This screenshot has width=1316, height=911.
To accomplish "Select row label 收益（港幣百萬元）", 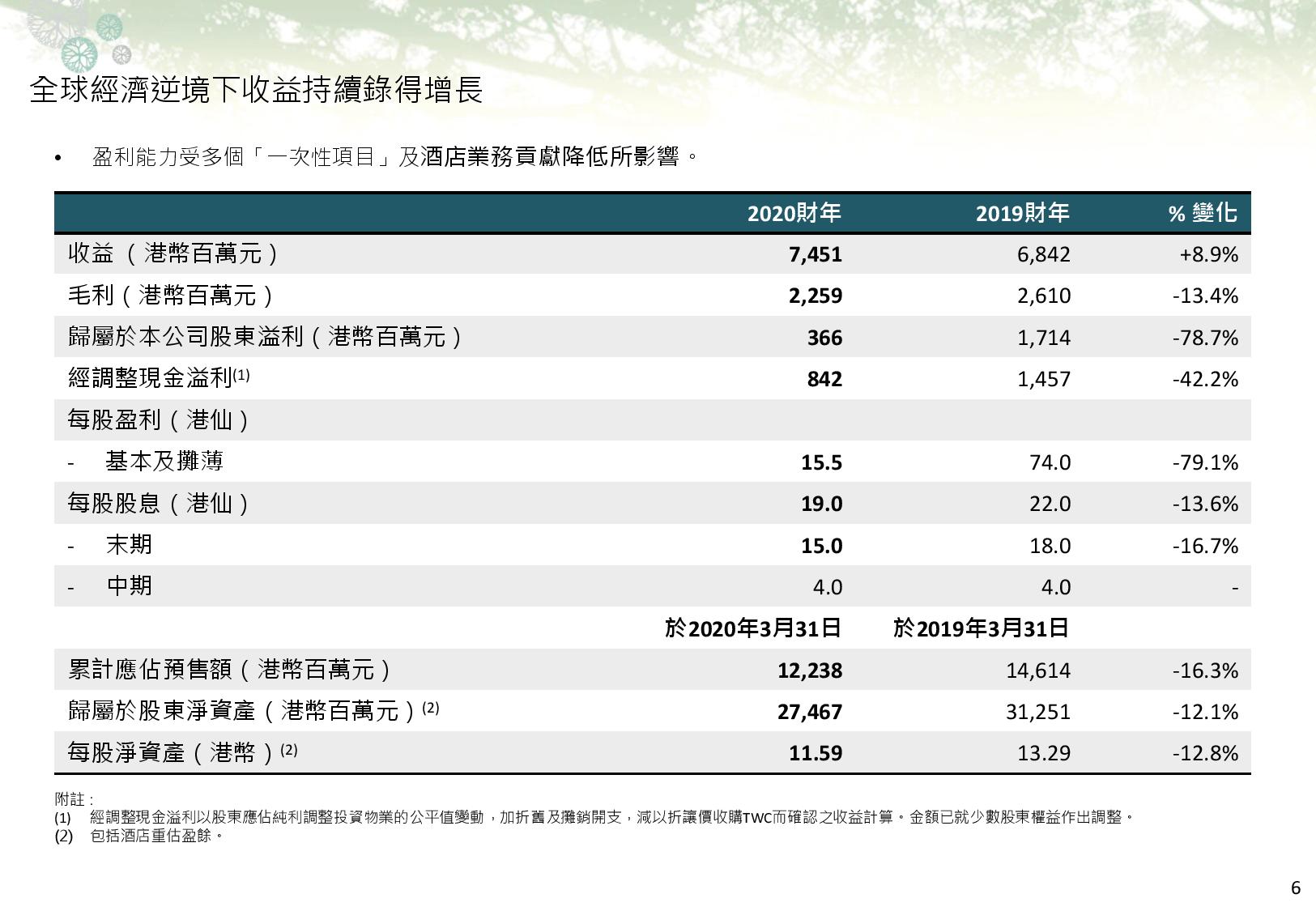I will pyautogui.click(x=173, y=254).
